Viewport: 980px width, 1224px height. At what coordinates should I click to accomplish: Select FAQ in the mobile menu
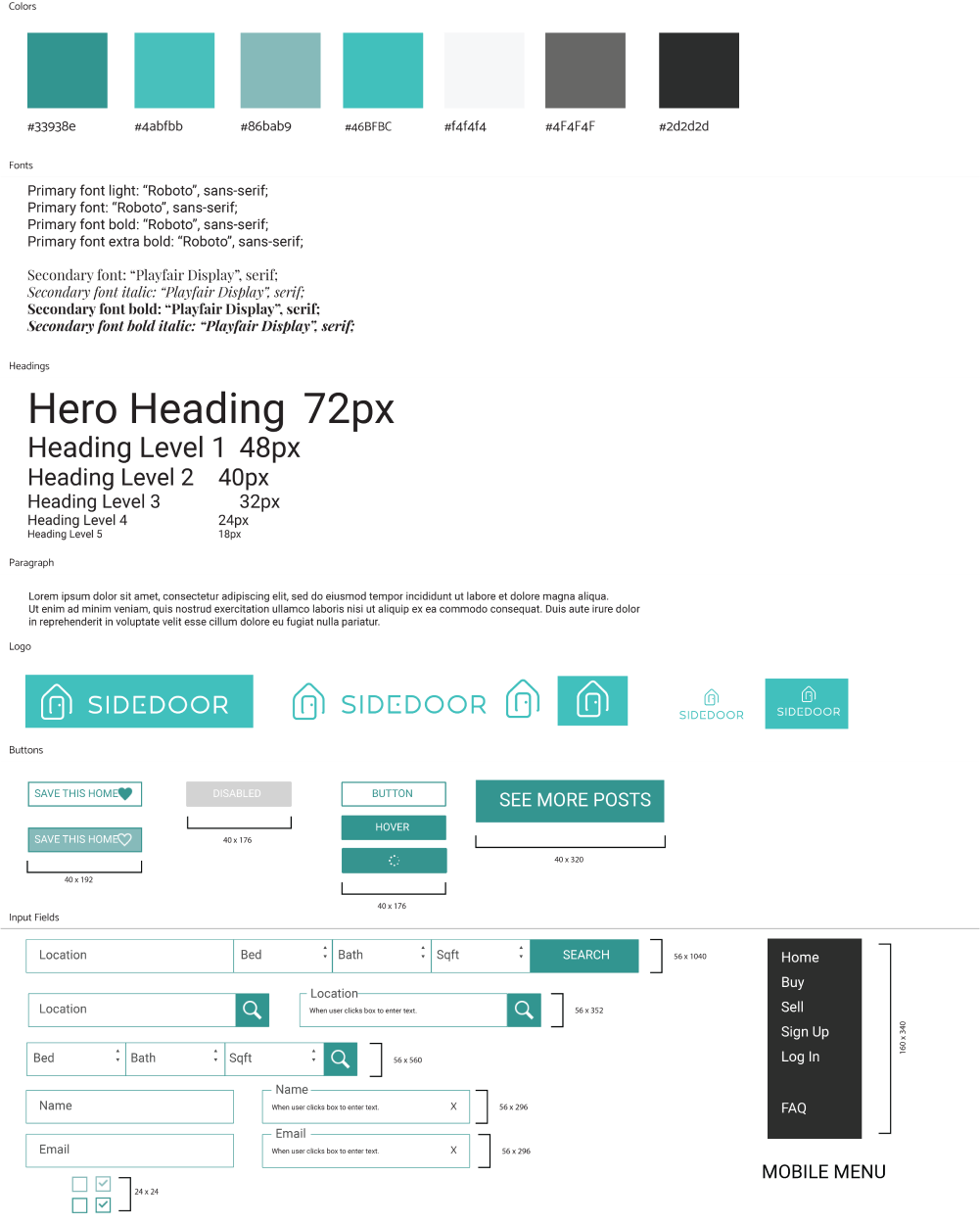(x=793, y=1107)
